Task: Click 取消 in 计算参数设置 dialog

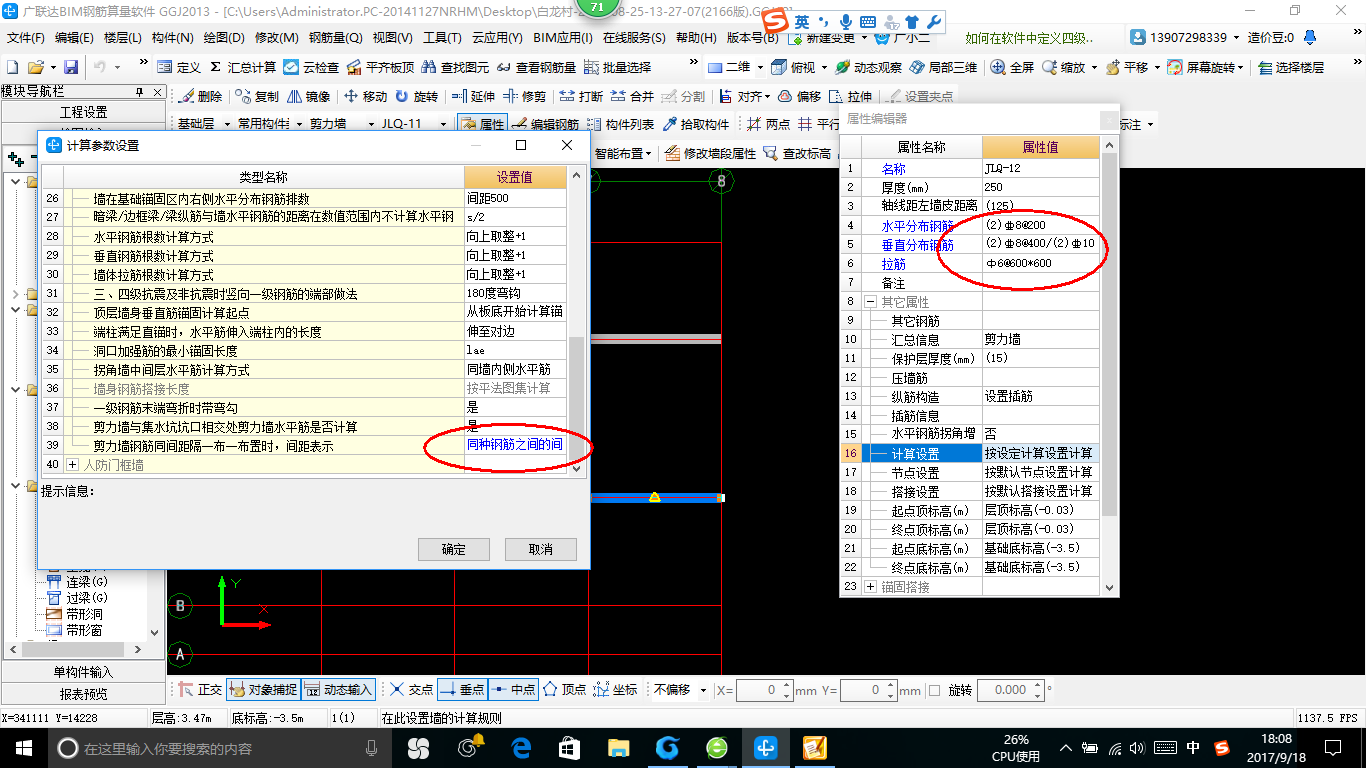Action: 541,549
